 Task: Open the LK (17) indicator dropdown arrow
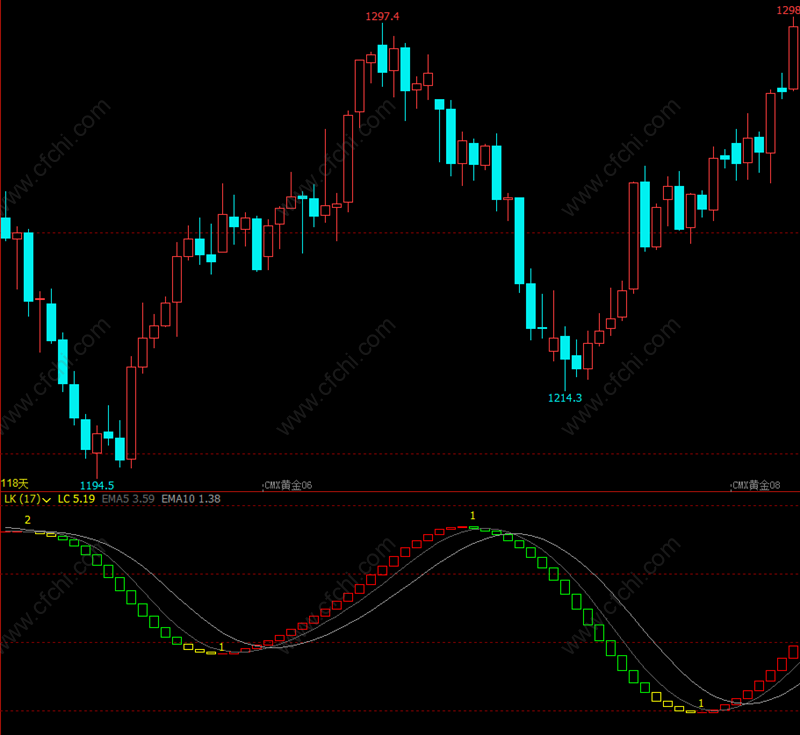[46, 500]
